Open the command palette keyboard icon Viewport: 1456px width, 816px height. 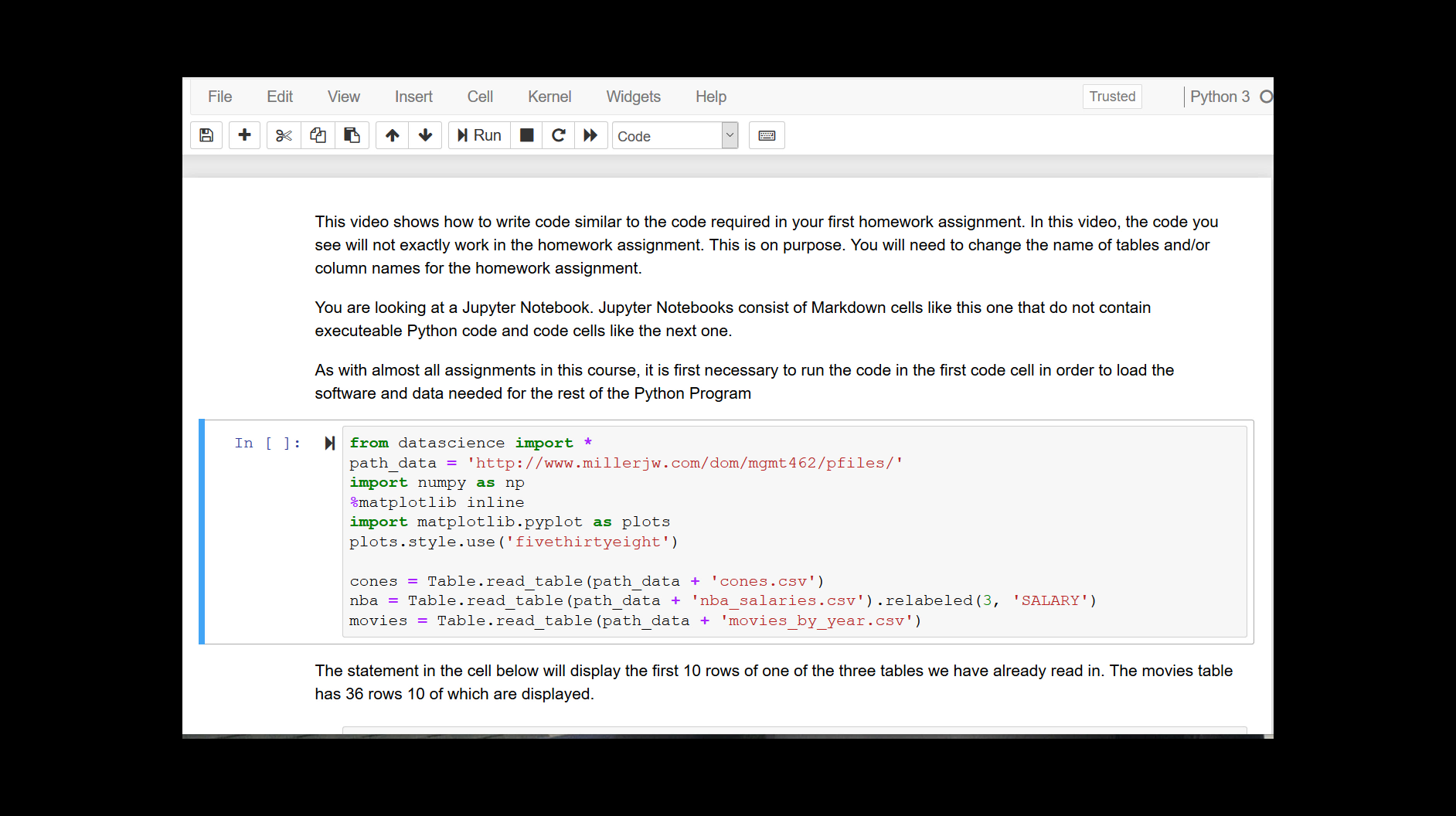[767, 135]
